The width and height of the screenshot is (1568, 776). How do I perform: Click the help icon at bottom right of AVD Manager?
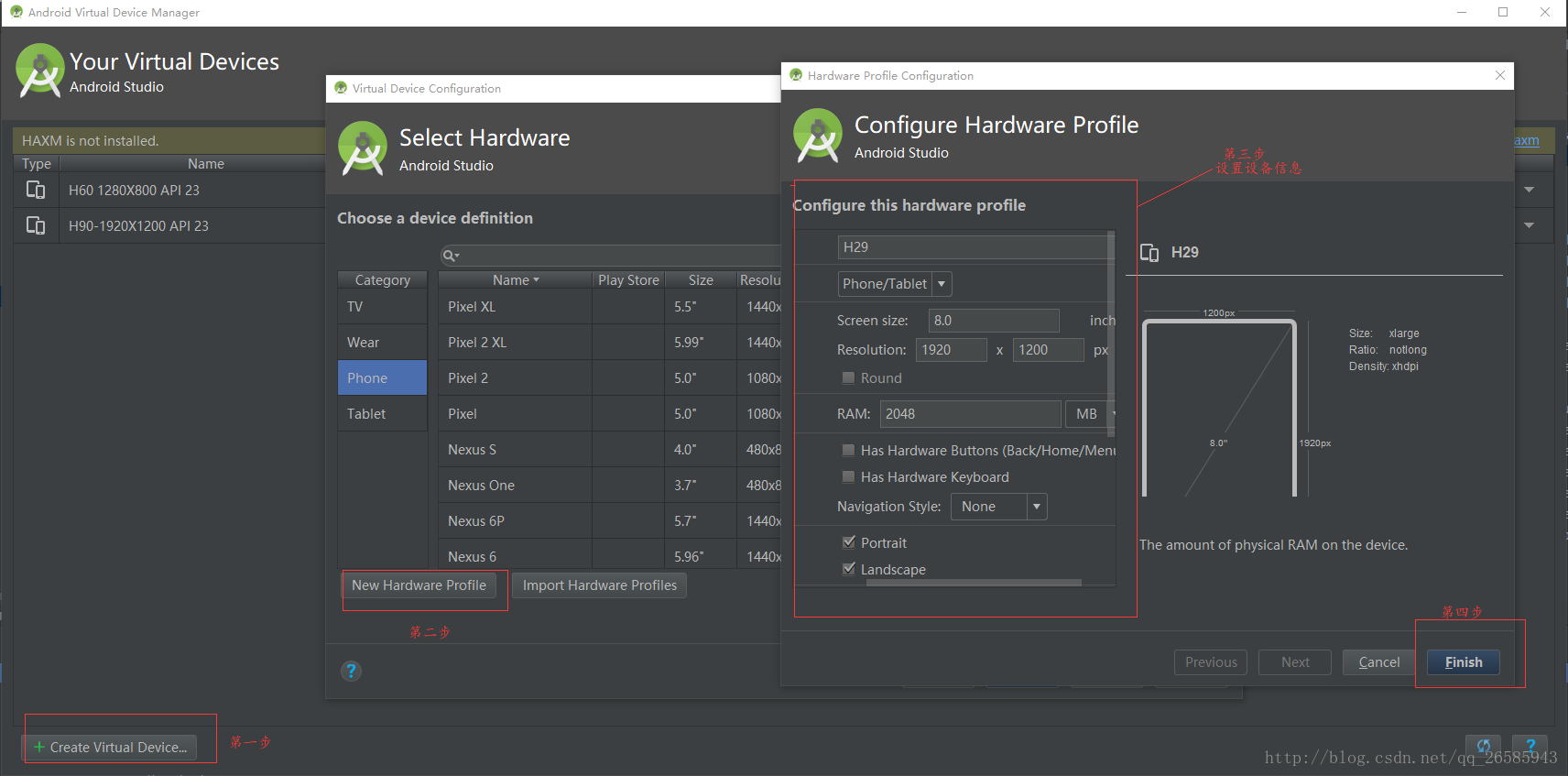tap(1530, 746)
